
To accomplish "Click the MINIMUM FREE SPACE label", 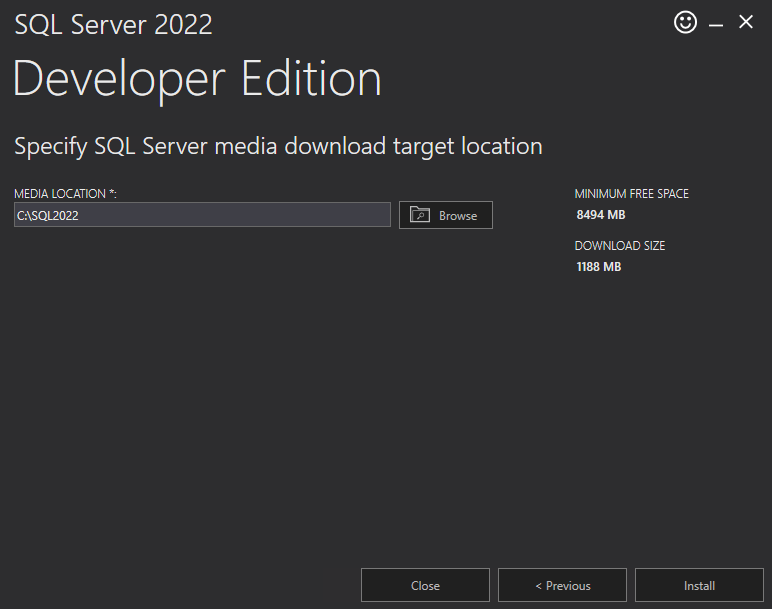I will click(x=632, y=194).
